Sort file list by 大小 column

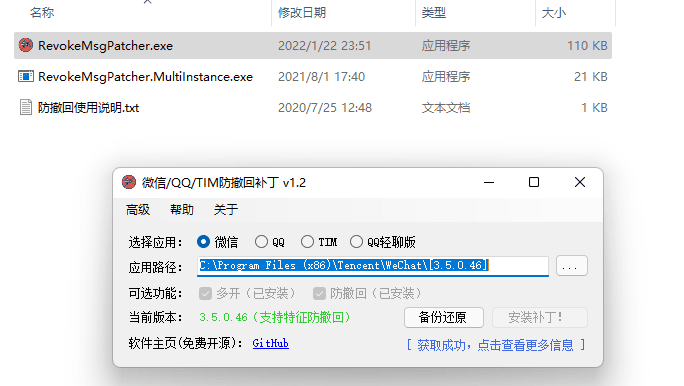tap(554, 13)
